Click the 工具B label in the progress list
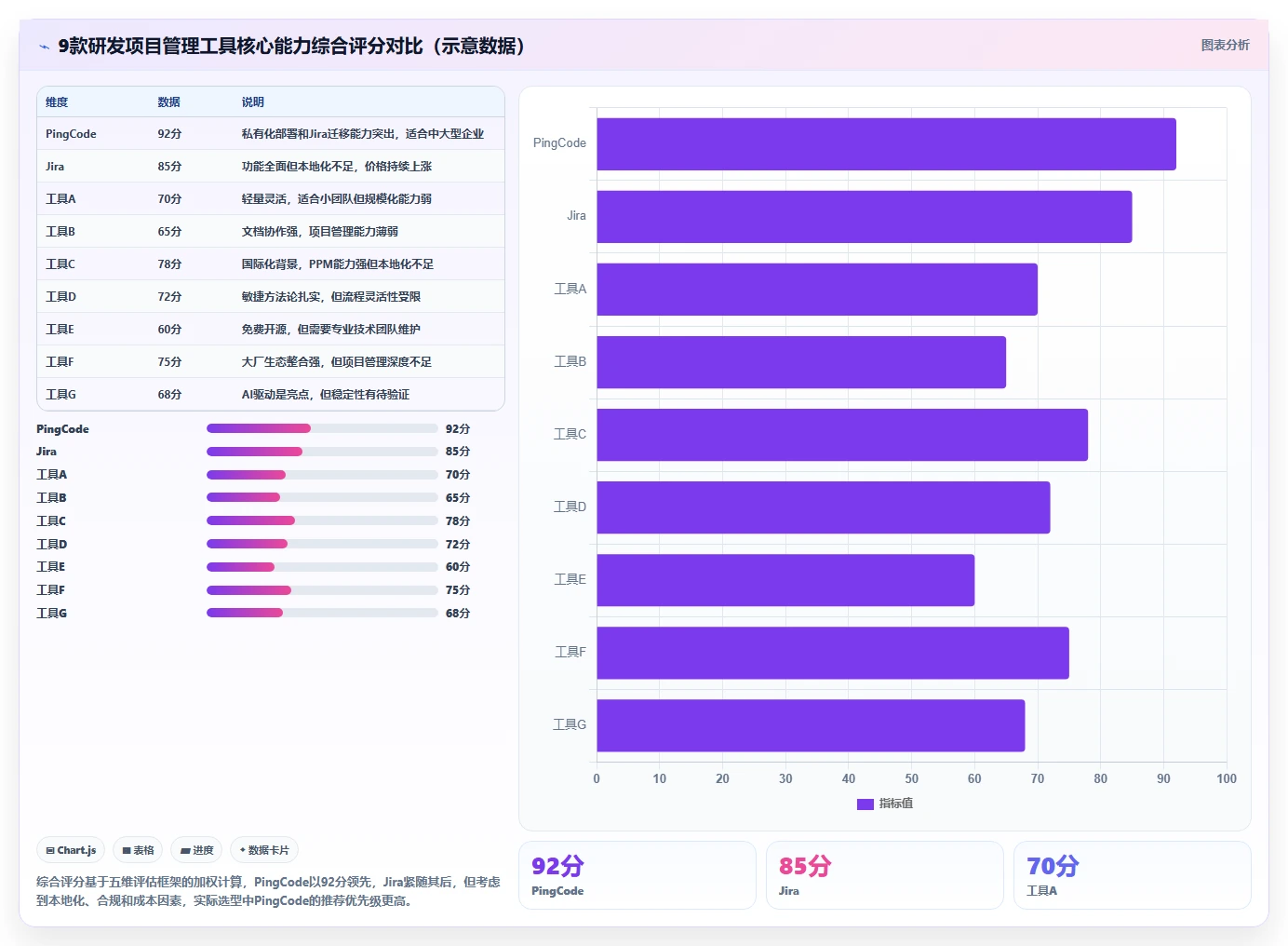This screenshot has height=946, width=1288. [51, 498]
